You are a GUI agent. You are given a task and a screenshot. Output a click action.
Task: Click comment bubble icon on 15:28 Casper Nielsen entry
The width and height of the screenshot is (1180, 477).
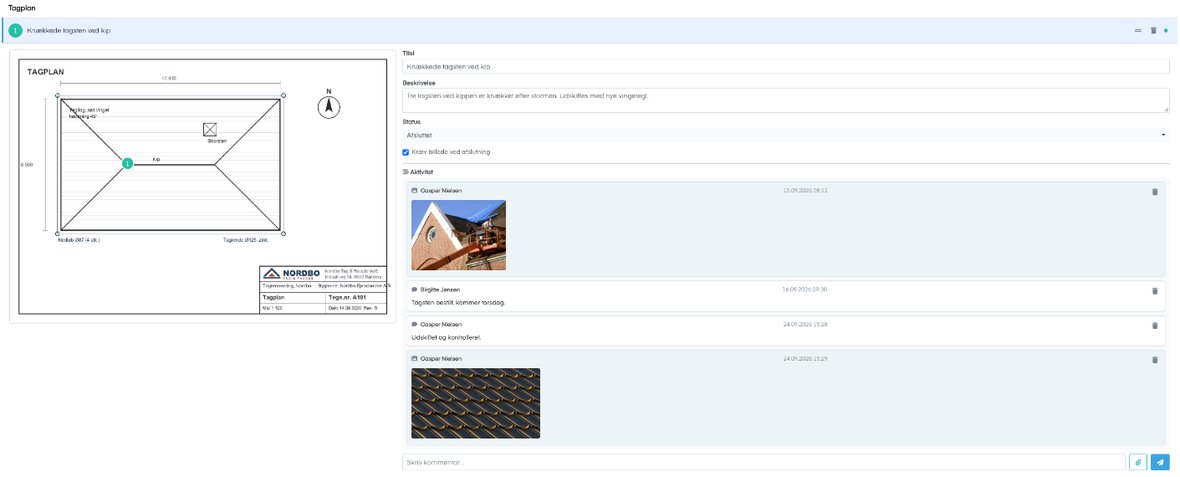[415, 324]
